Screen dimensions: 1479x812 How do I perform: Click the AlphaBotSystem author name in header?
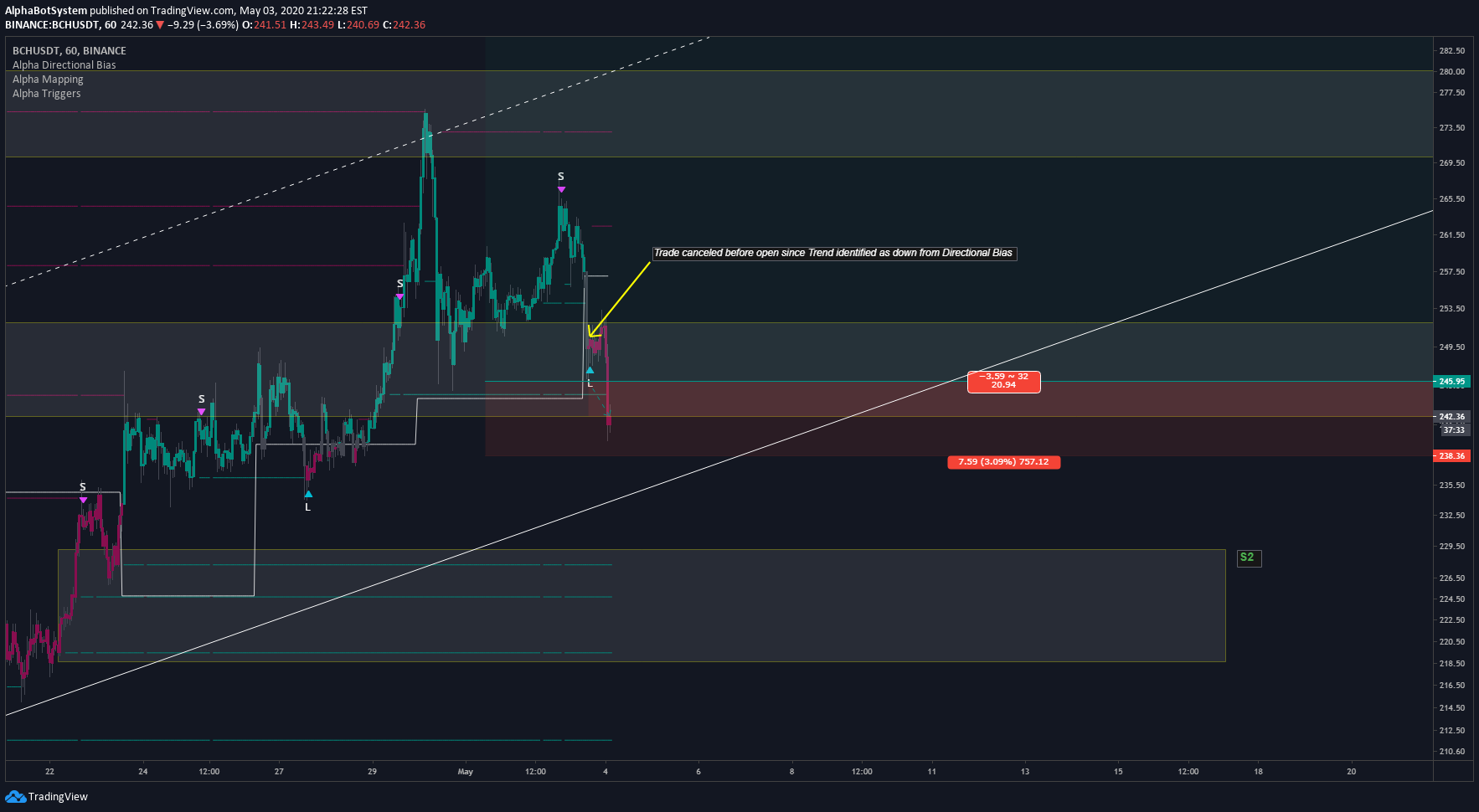click(x=46, y=11)
